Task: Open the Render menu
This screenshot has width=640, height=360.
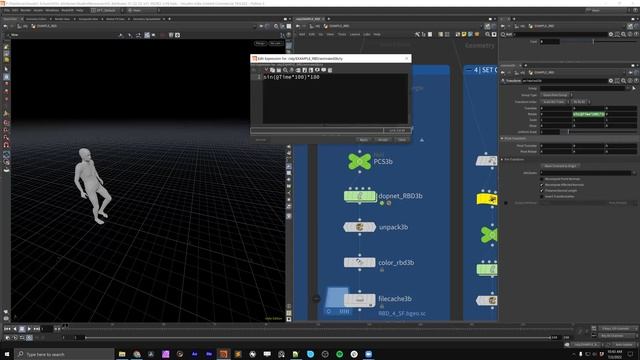Action: [25, 10]
